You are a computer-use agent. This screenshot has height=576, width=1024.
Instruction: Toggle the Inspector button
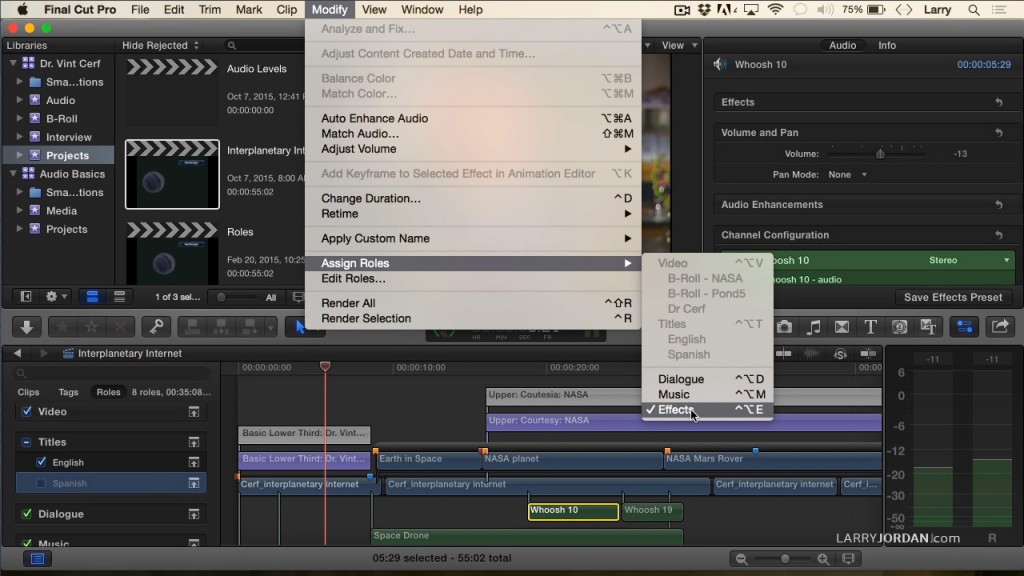[x=965, y=327]
